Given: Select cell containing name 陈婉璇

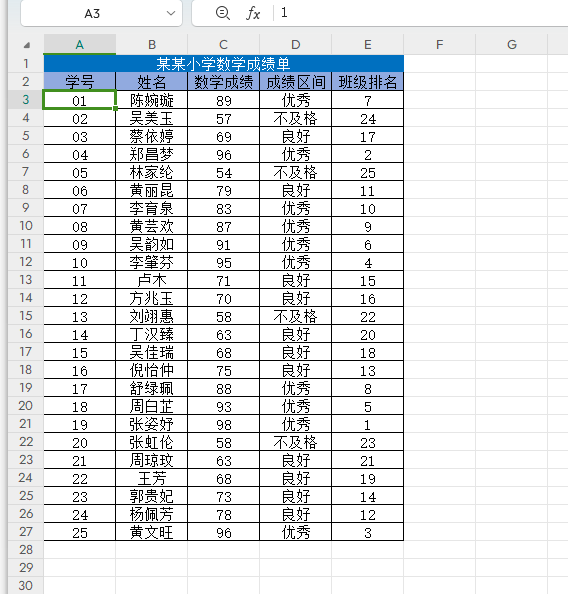Looking at the screenshot, I should 152,100.
